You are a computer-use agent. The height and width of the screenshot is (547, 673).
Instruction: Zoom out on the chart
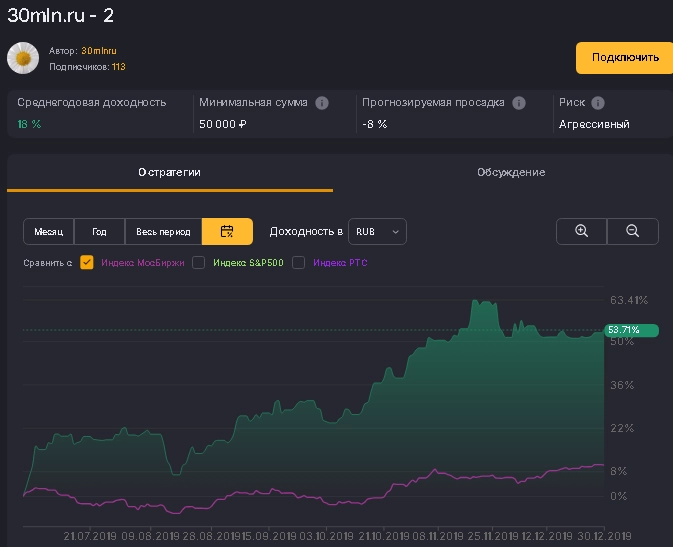pyautogui.click(x=633, y=231)
